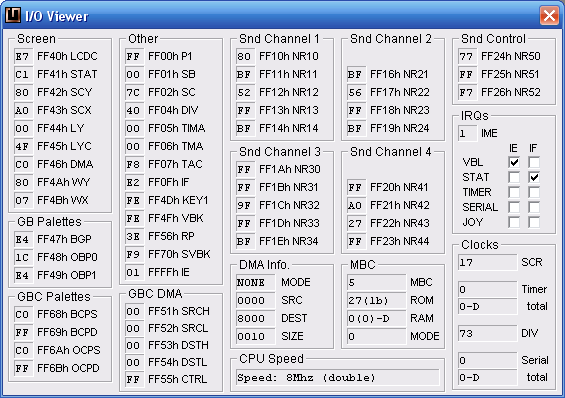Toggle the STAT IE checkbox
The image size is (565, 398).
click(514, 177)
